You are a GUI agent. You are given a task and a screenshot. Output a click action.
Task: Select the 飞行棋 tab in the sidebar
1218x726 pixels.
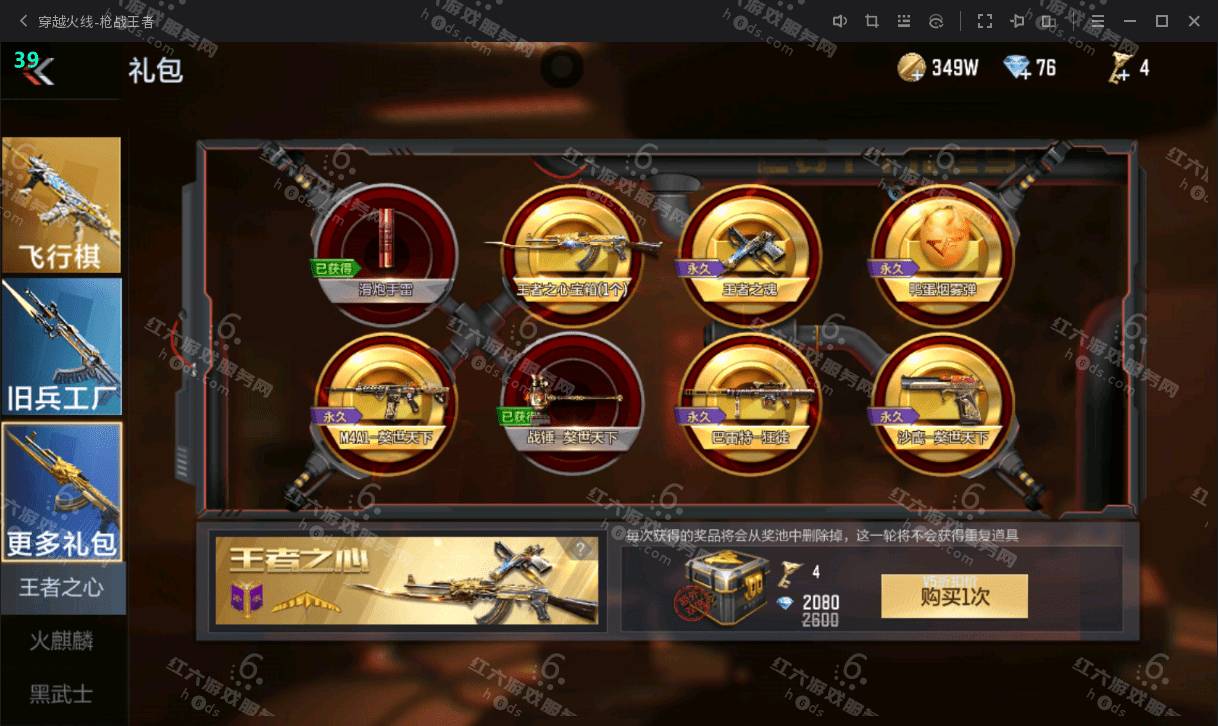(x=62, y=205)
